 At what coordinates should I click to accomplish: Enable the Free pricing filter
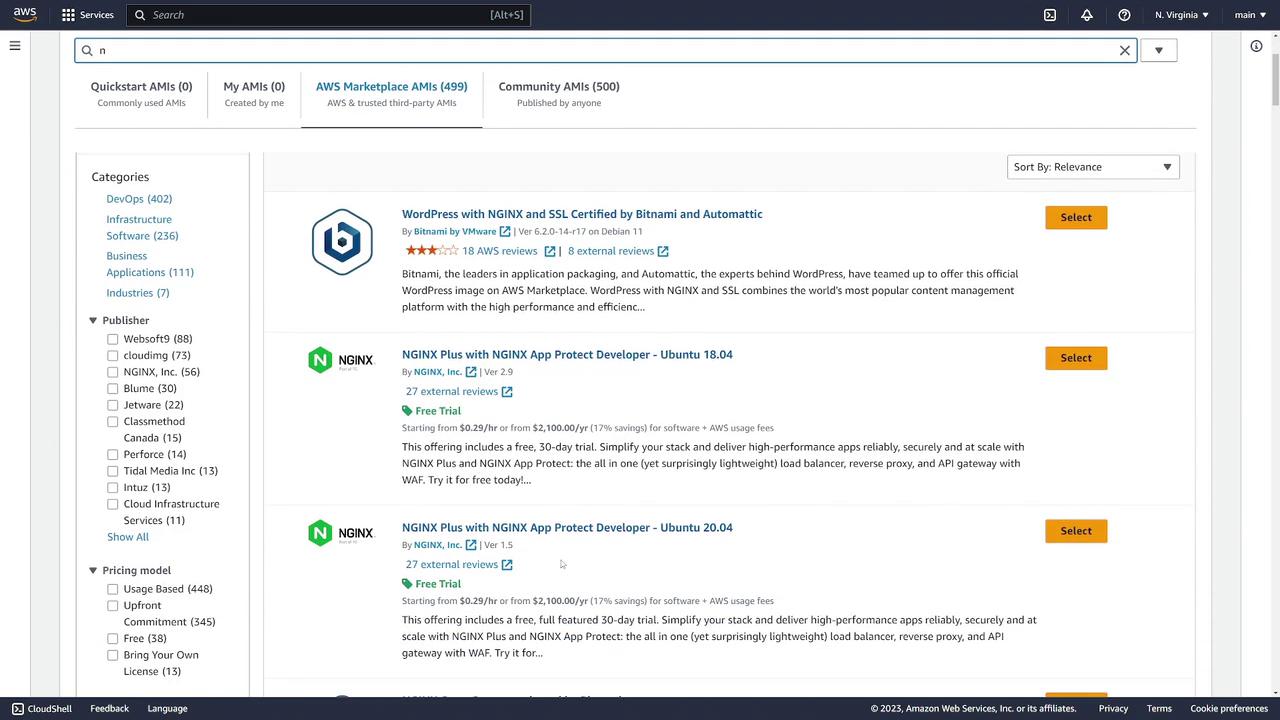[x=113, y=639]
